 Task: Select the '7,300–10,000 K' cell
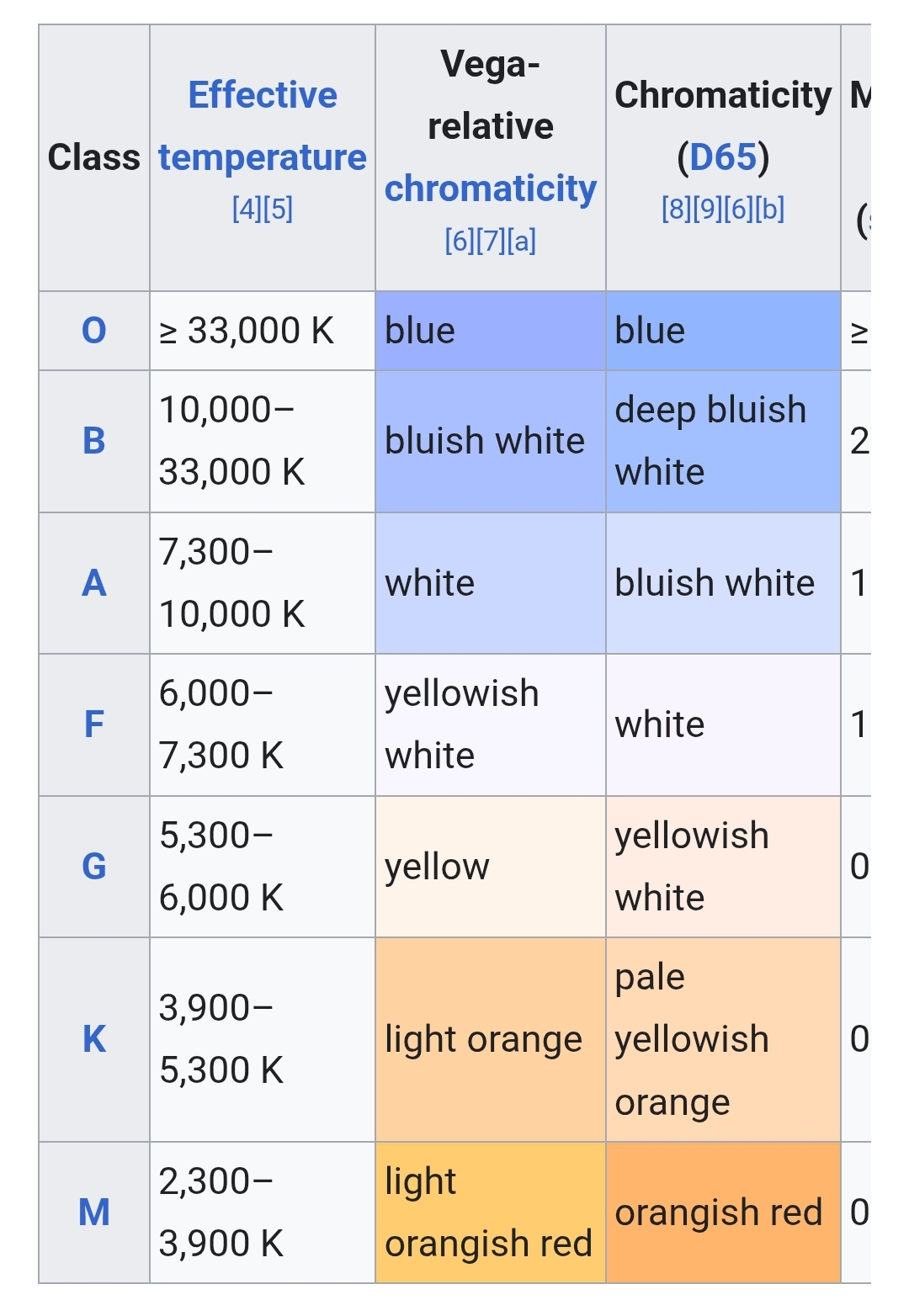[x=263, y=583]
